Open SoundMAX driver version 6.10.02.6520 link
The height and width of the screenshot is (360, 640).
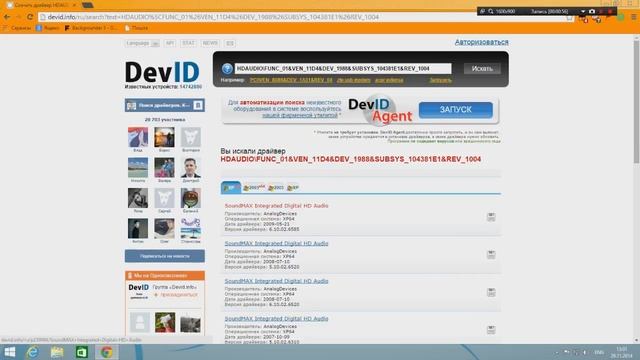tap(276, 281)
